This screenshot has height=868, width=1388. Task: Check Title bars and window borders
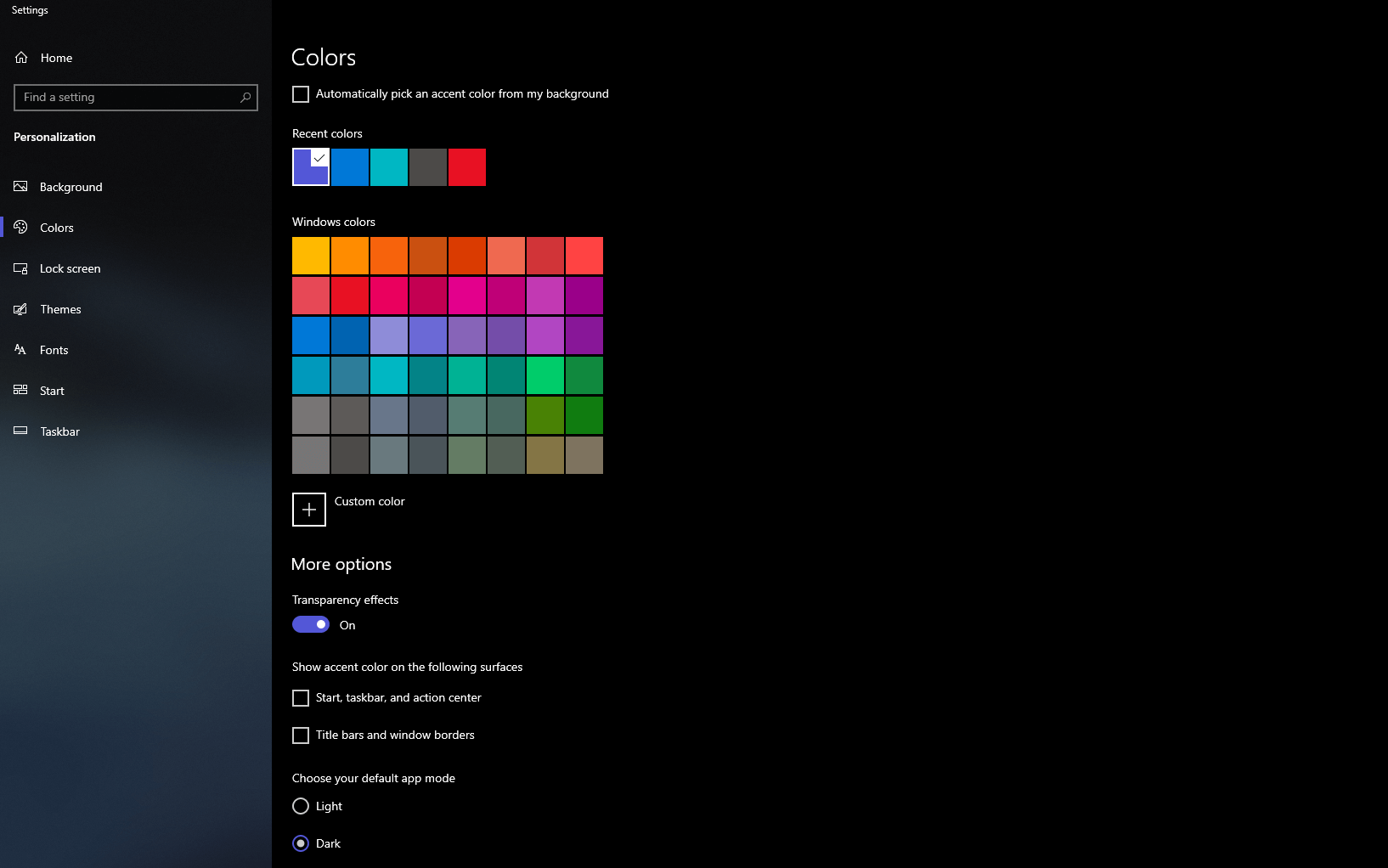tap(301, 736)
